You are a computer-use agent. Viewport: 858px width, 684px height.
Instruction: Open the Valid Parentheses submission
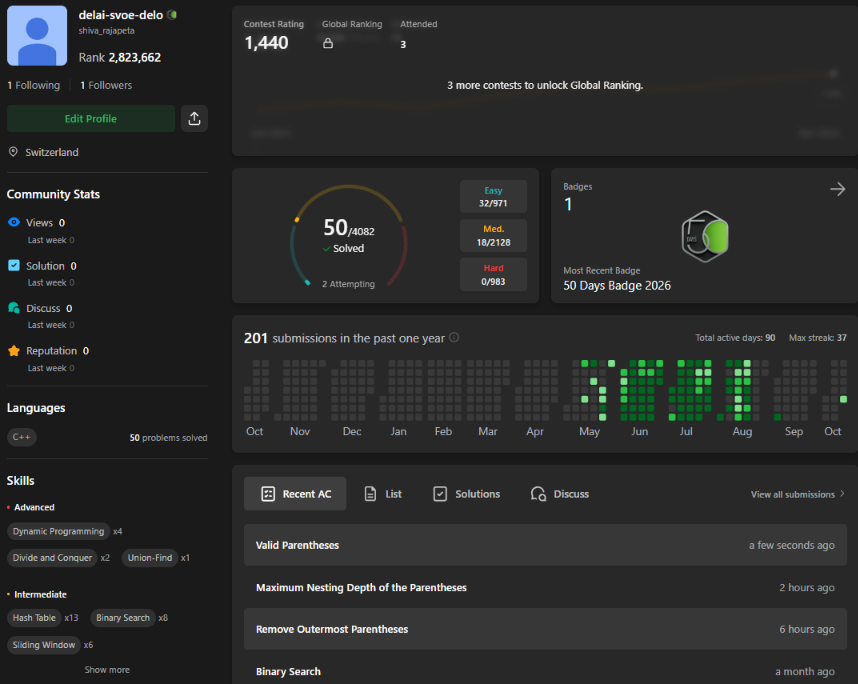pos(546,545)
